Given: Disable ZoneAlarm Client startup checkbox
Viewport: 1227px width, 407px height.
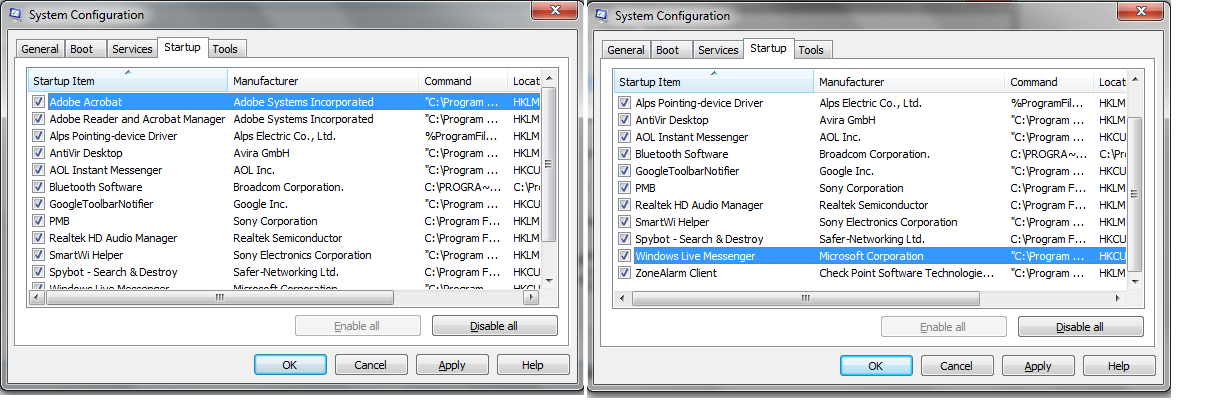Looking at the screenshot, I should (x=625, y=273).
